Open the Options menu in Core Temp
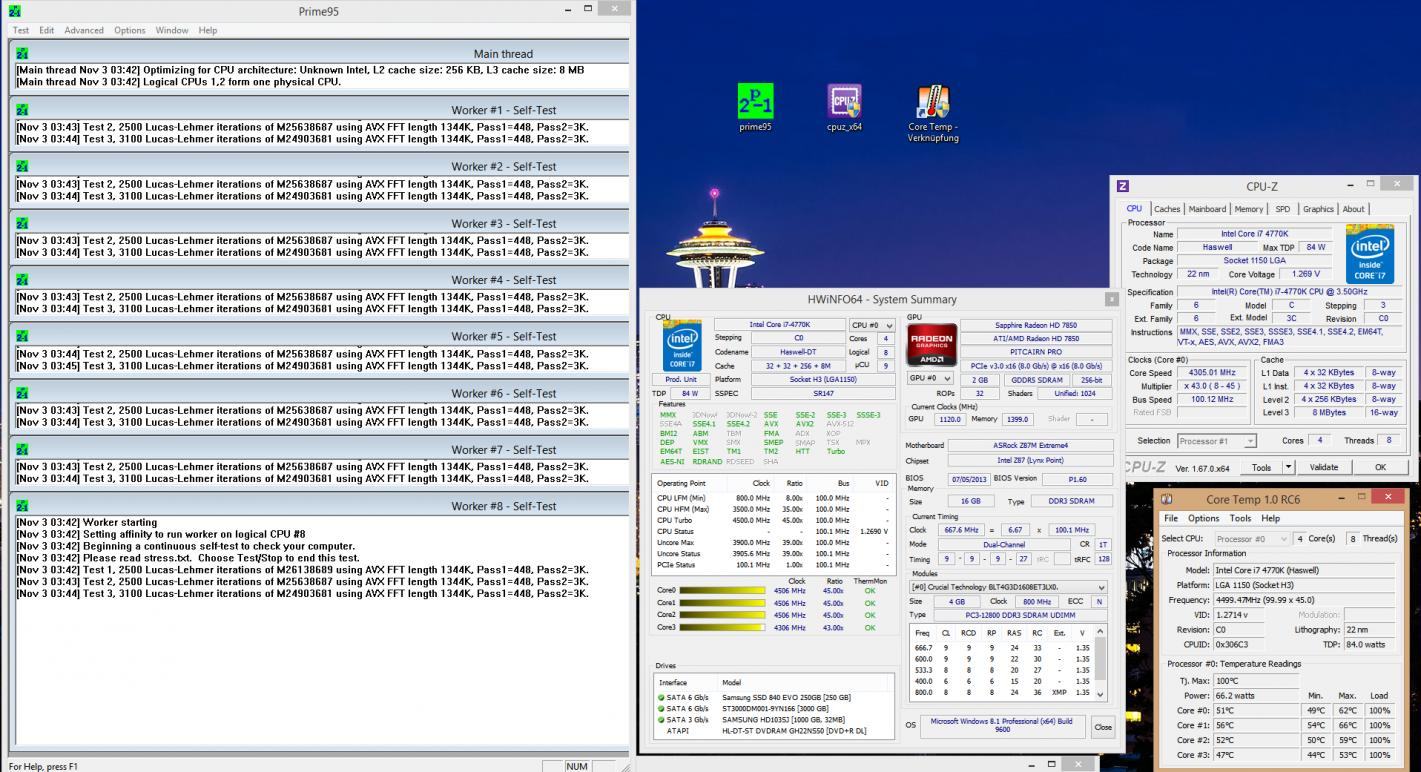Screen dimensions: 1421x772 [x=1204, y=518]
